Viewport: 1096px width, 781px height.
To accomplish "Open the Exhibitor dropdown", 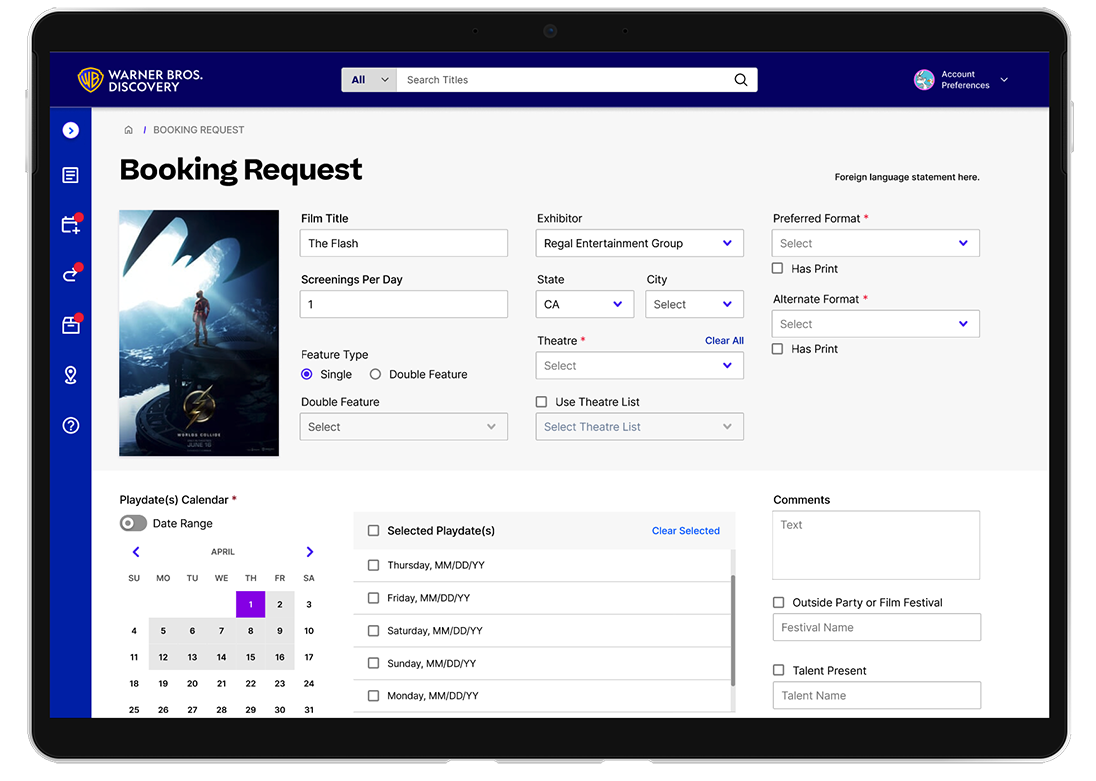I will tap(640, 243).
